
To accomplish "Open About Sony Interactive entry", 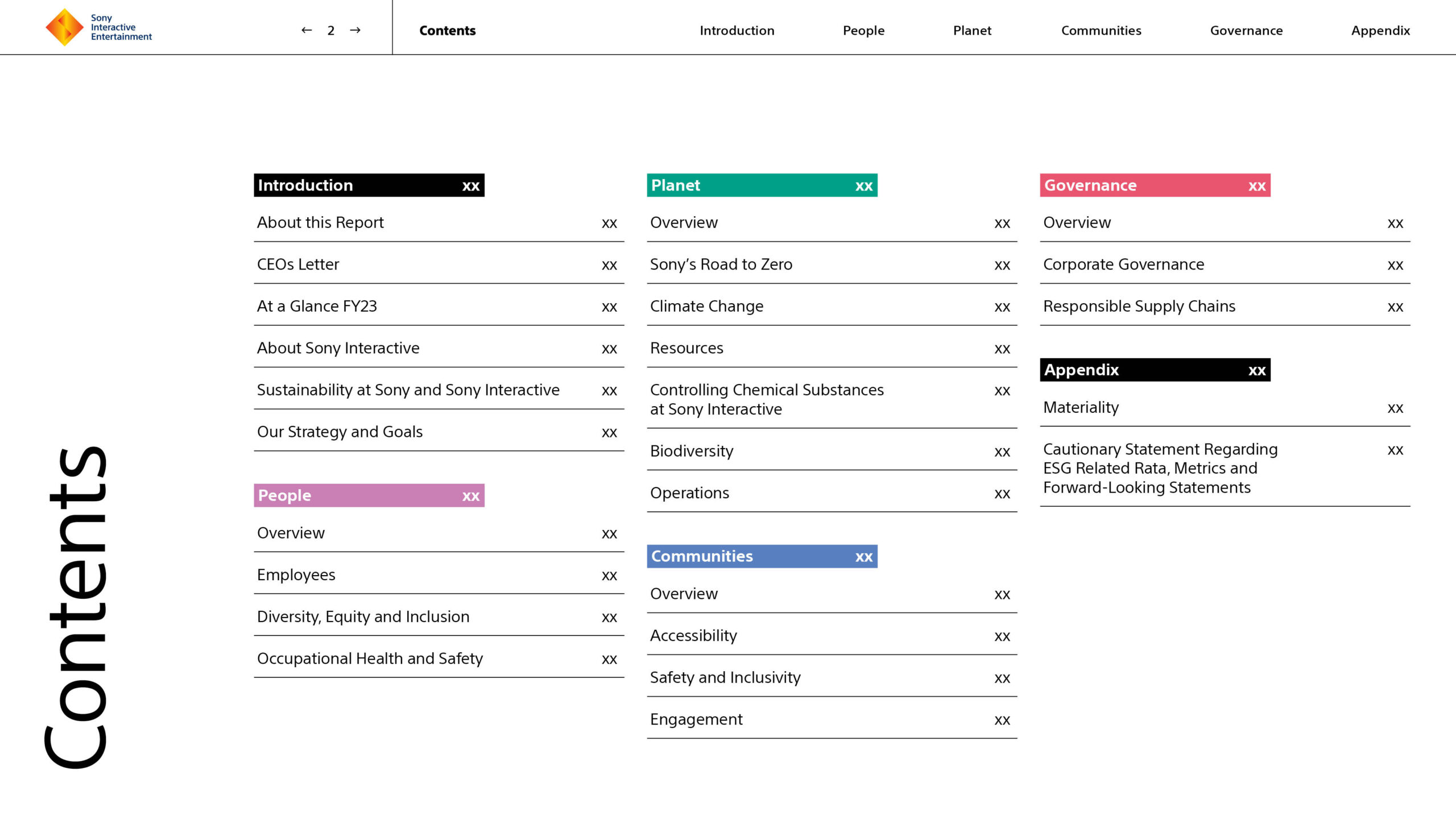I will (x=439, y=348).
